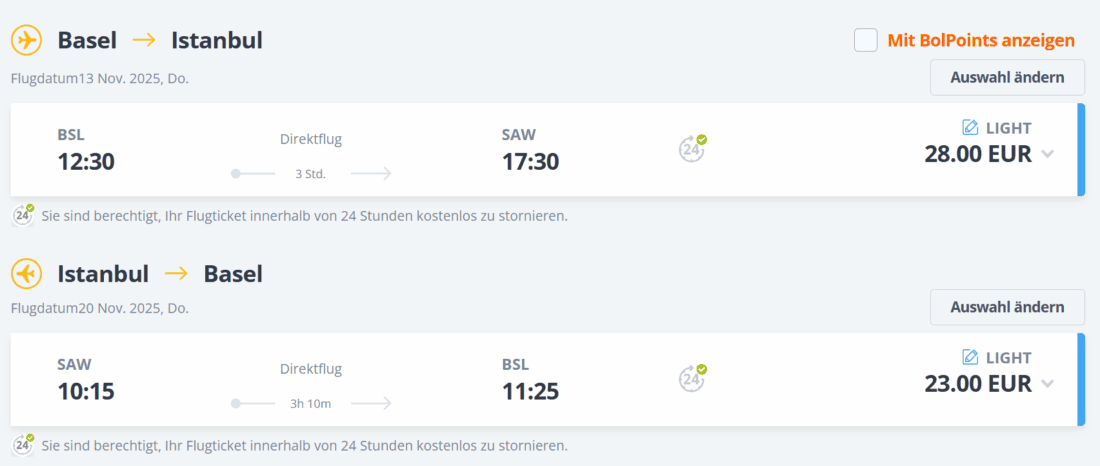Enable the Mit BolPoints anzeigen checkbox
1100x466 pixels.
tap(866, 41)
